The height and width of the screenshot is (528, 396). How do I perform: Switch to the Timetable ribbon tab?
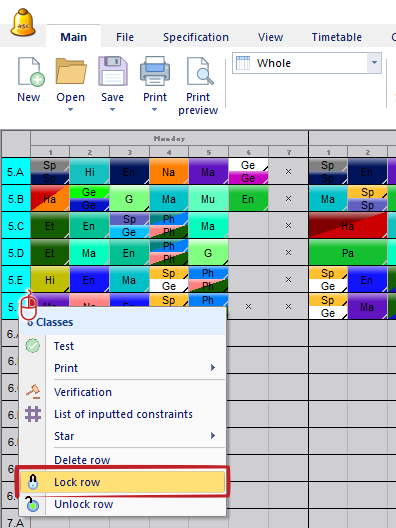[x=336, y=37]
